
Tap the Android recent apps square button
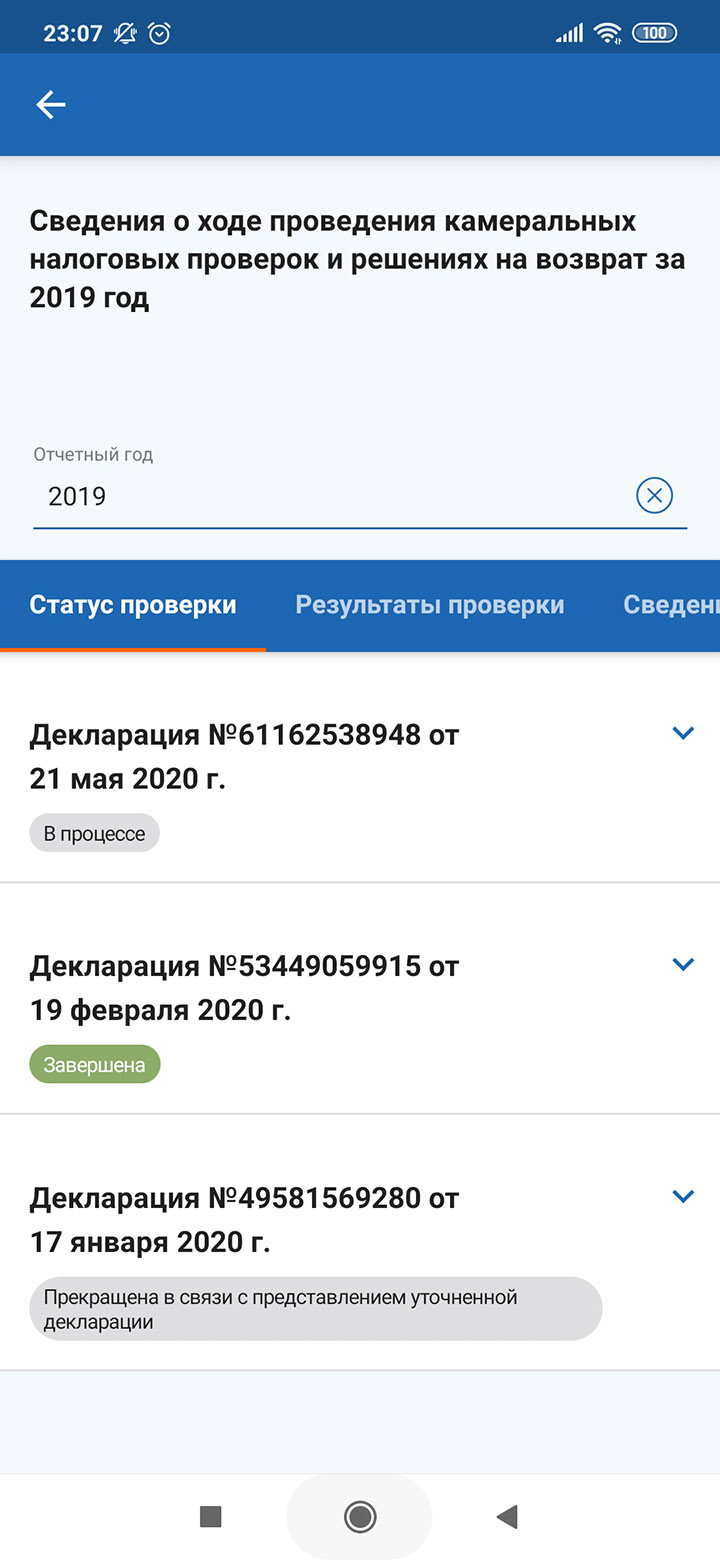tap(211, 1517)
